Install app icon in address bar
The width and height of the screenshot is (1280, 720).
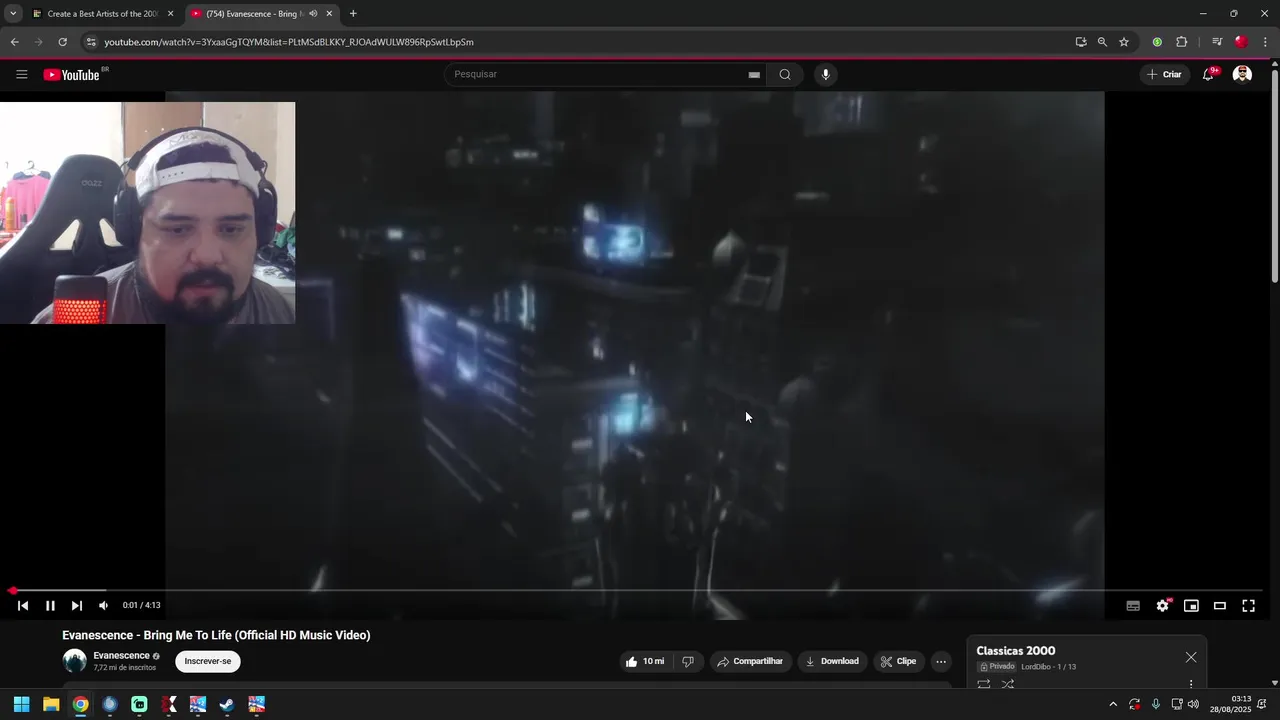tap(1081, 42)
